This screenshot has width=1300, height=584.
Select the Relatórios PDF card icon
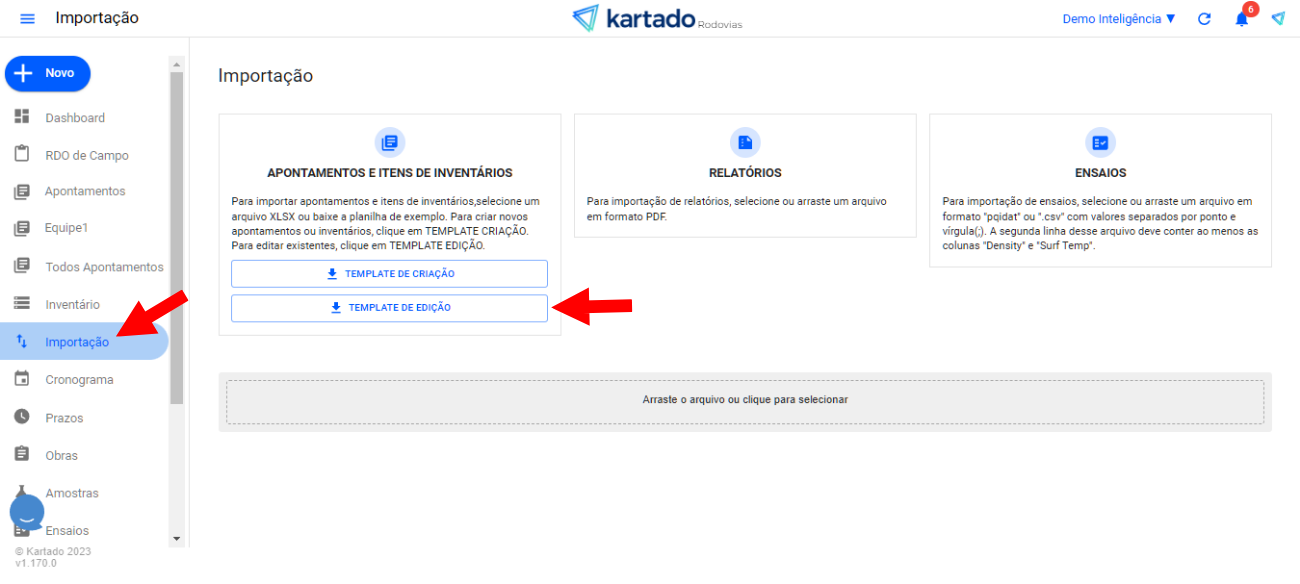coord(745,142)
